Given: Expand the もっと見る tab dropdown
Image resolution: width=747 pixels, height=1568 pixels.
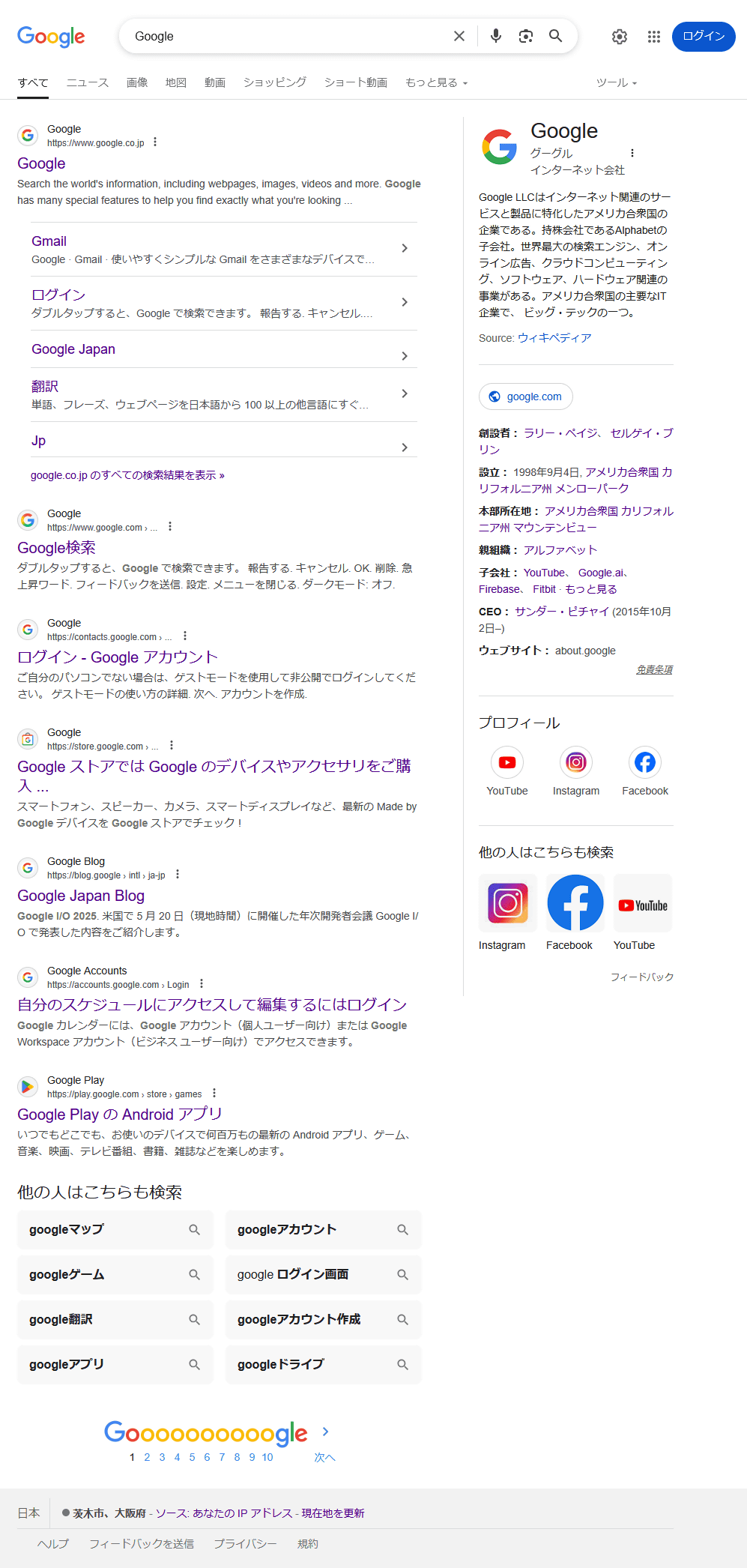Looking at the screenshot, I should (437, 82).
